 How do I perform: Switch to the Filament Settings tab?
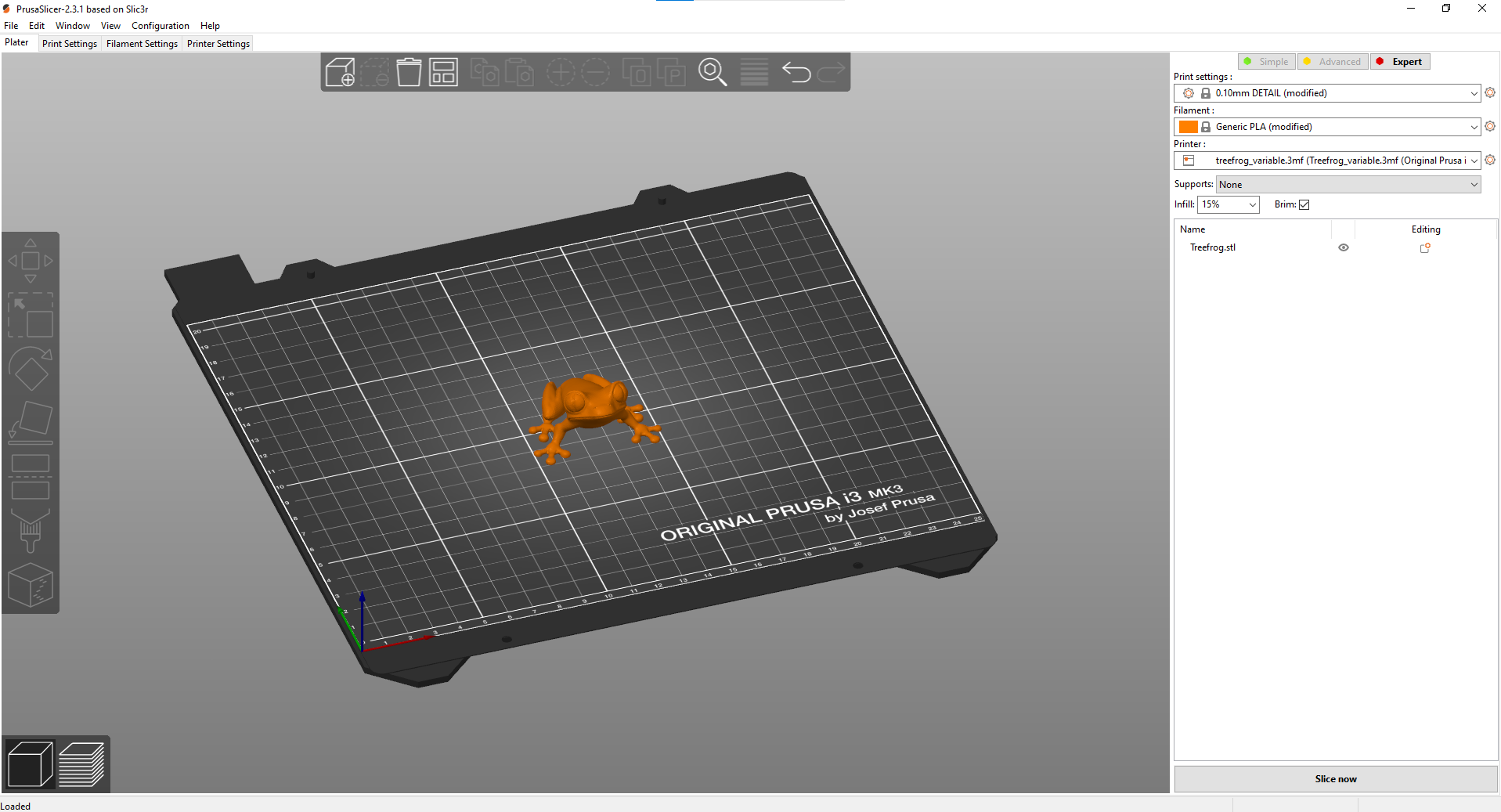142,44
